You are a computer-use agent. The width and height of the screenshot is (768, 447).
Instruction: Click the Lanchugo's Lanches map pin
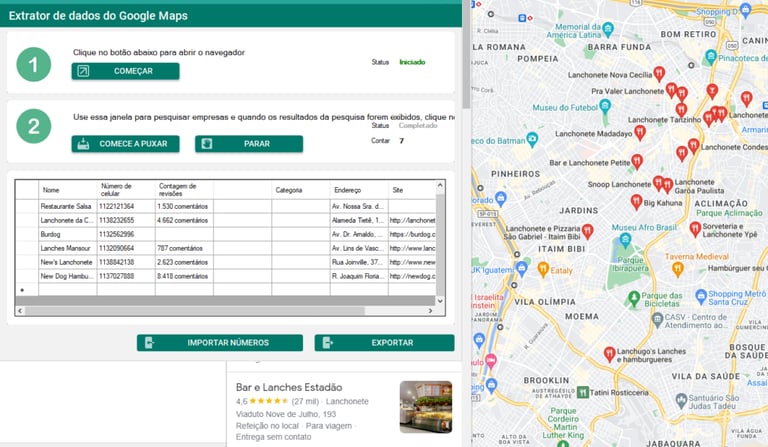click(x=609, y=354)
